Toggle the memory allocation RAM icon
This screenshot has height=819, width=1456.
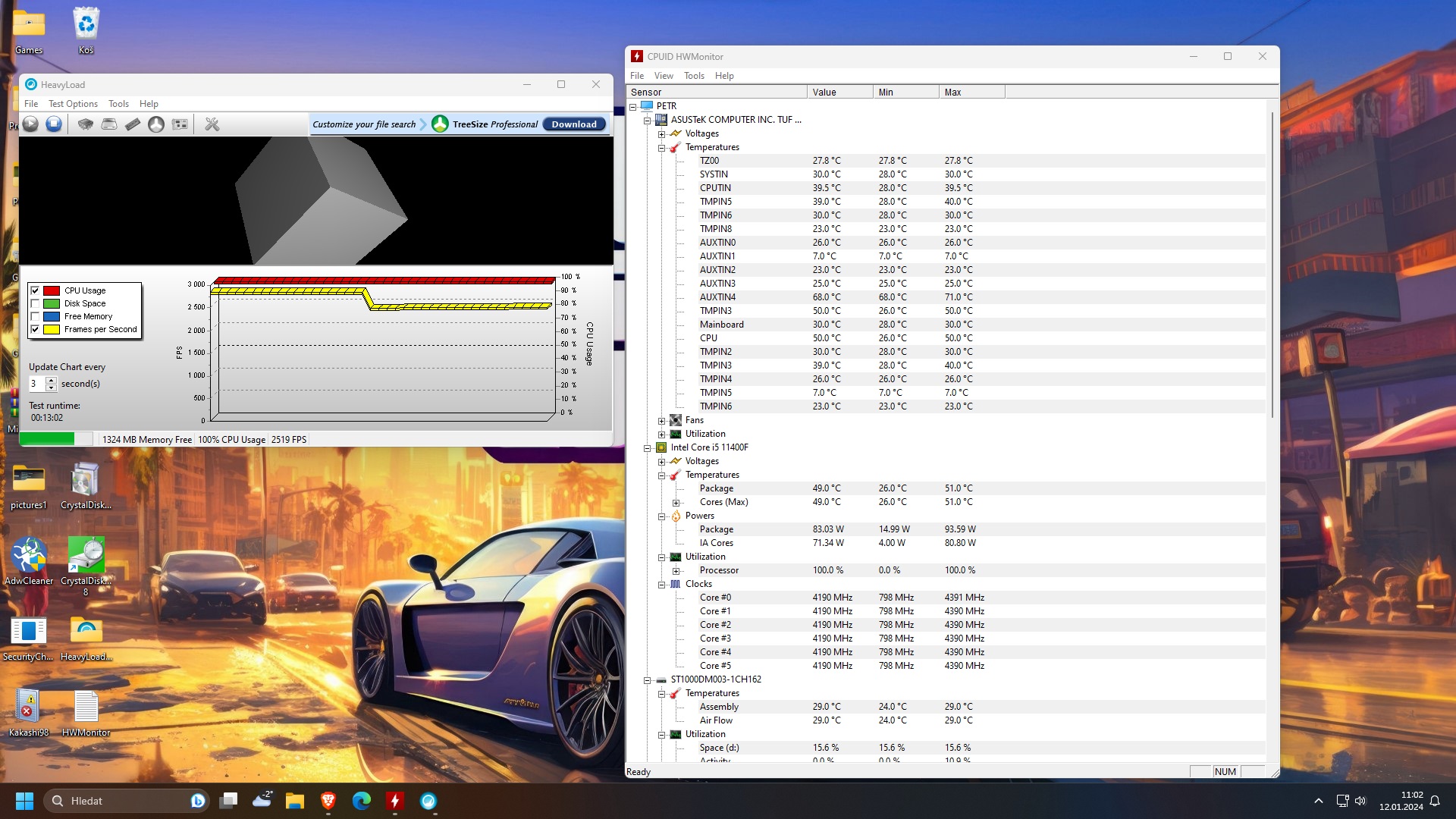[x=133, y=124]
